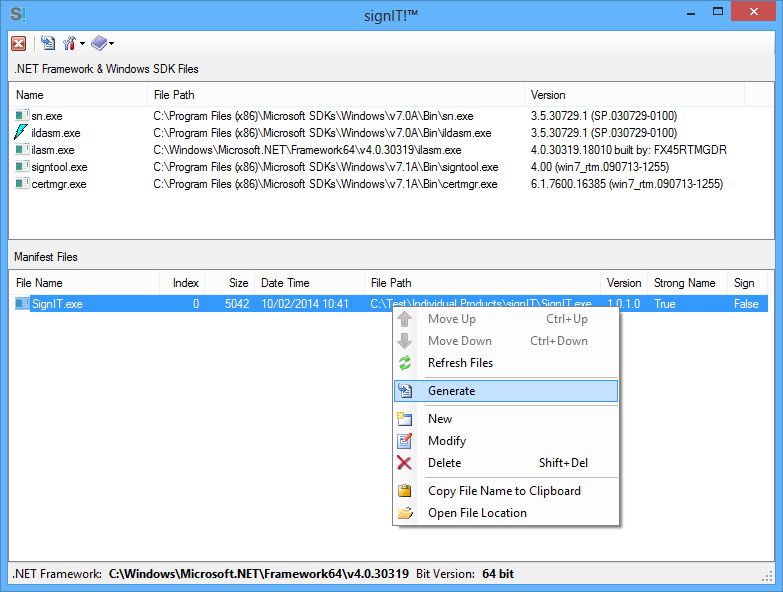The image size is (783, 592).
Task: Click the green Refresh Files icon
Action: pos(405,363)
